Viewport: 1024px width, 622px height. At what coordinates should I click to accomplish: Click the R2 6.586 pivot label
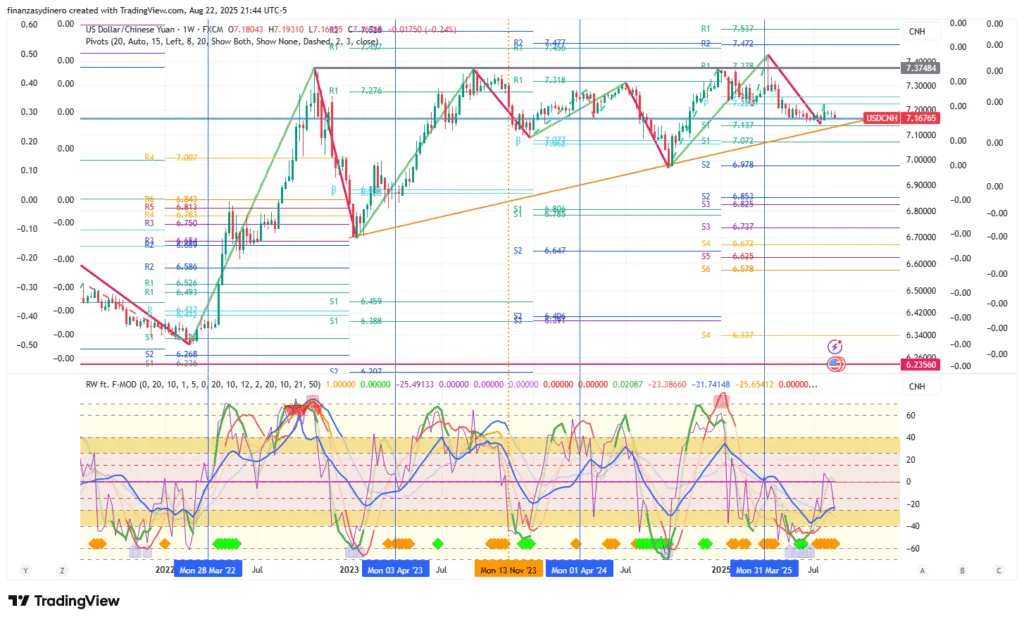(170, 267)
